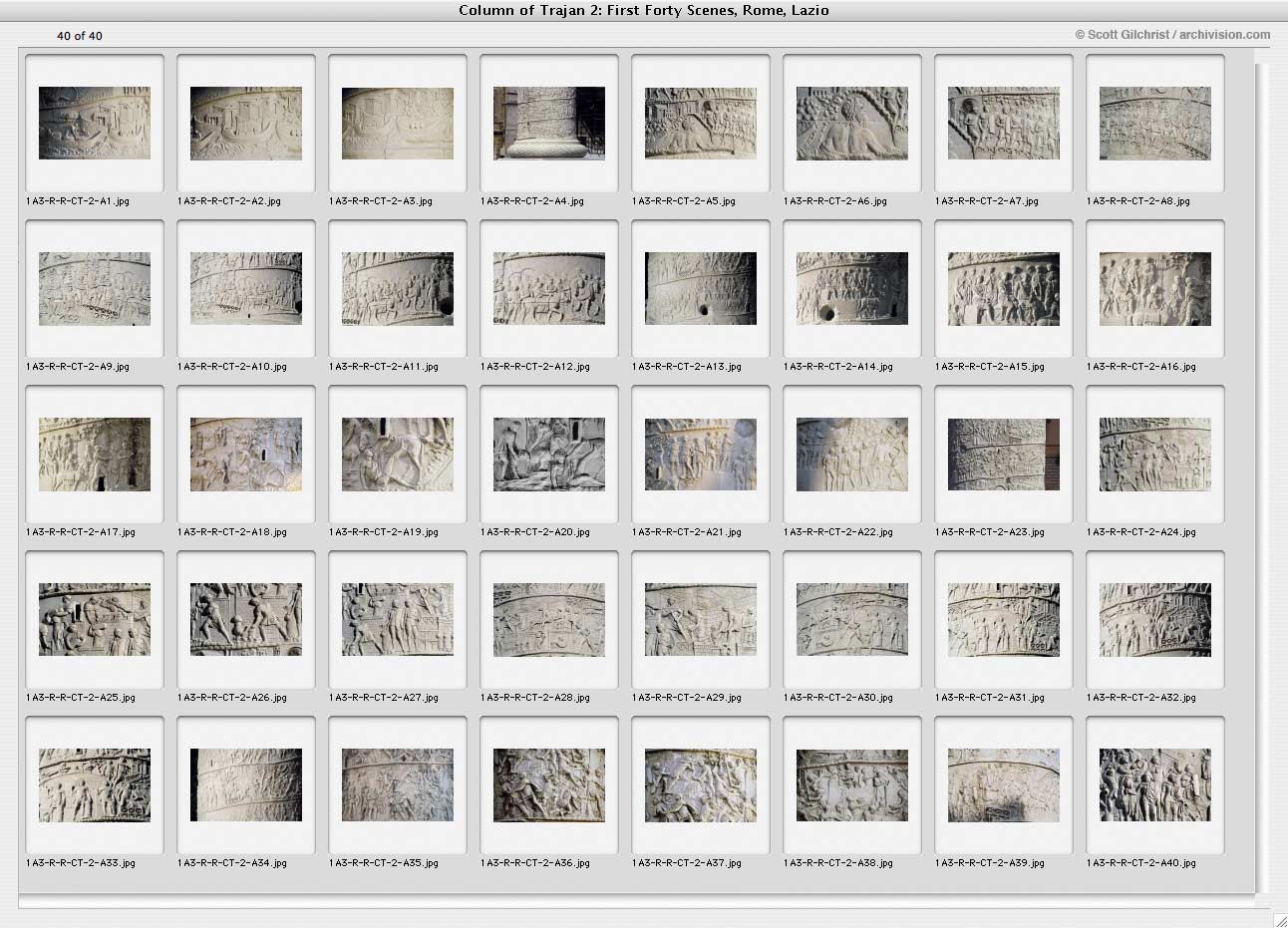The image size is (1288, 928).
Task: Click thumbnail 1A3-R-R-CT-2-A3.jpg
Action: click(x=398, y=123)
